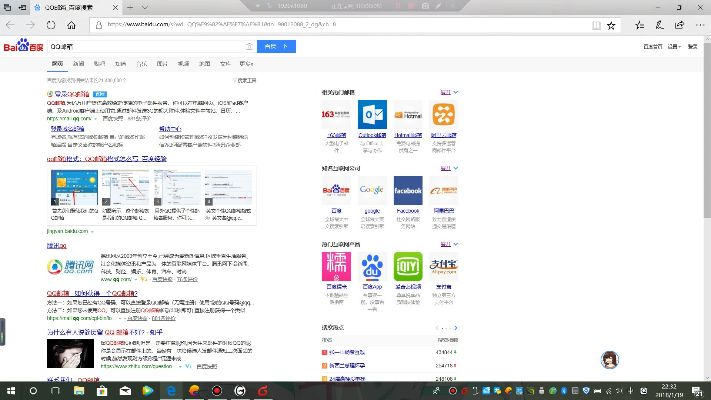The width and height of the screenshot is (711, 400).
Task: Open the QQ mail format Baidu Jingyan result
Action: (x=107, y=159)
